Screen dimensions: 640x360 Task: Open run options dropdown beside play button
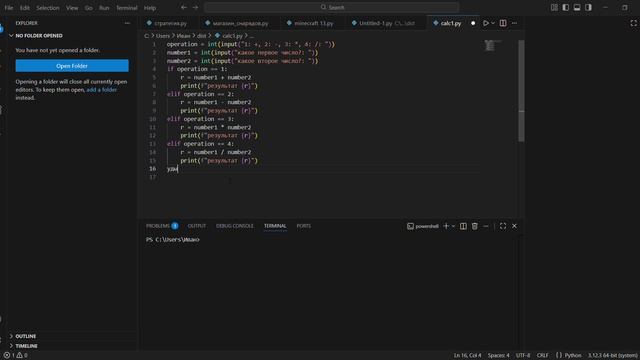493,23
